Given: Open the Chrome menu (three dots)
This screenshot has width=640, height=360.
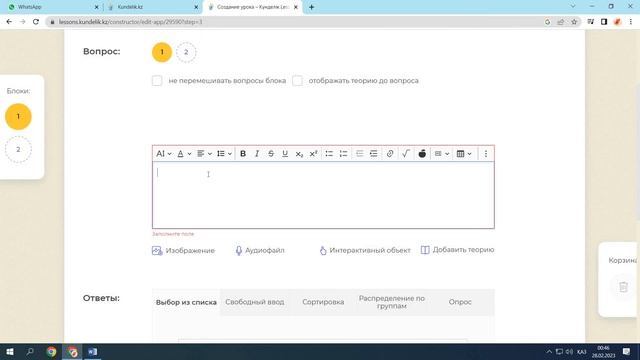Looking at the screenshot, I should tap(631, 22).
